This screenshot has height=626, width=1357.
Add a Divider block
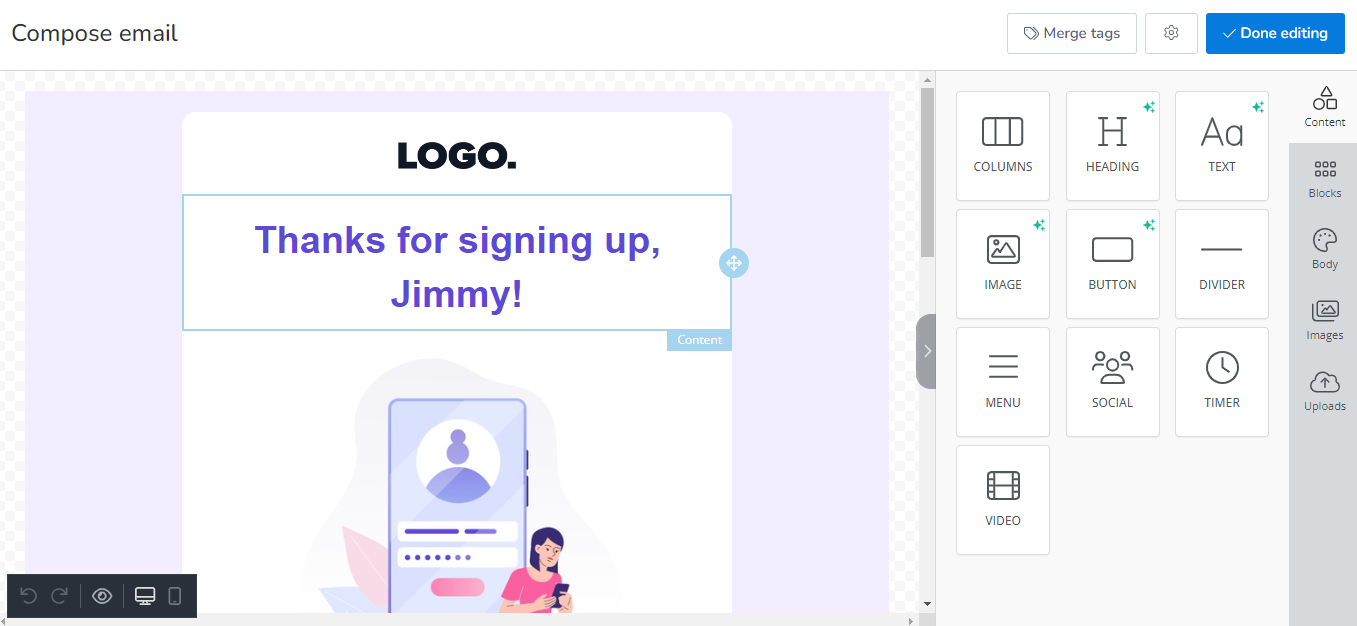1221,263
